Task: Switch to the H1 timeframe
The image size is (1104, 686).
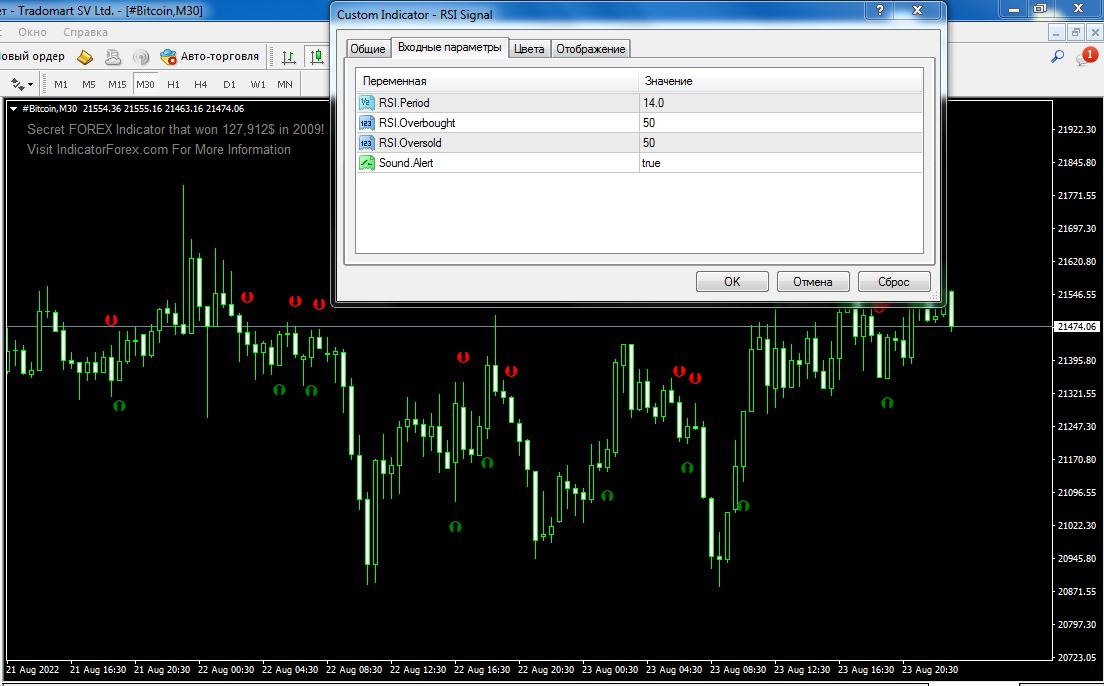Action: click(173, 85)
